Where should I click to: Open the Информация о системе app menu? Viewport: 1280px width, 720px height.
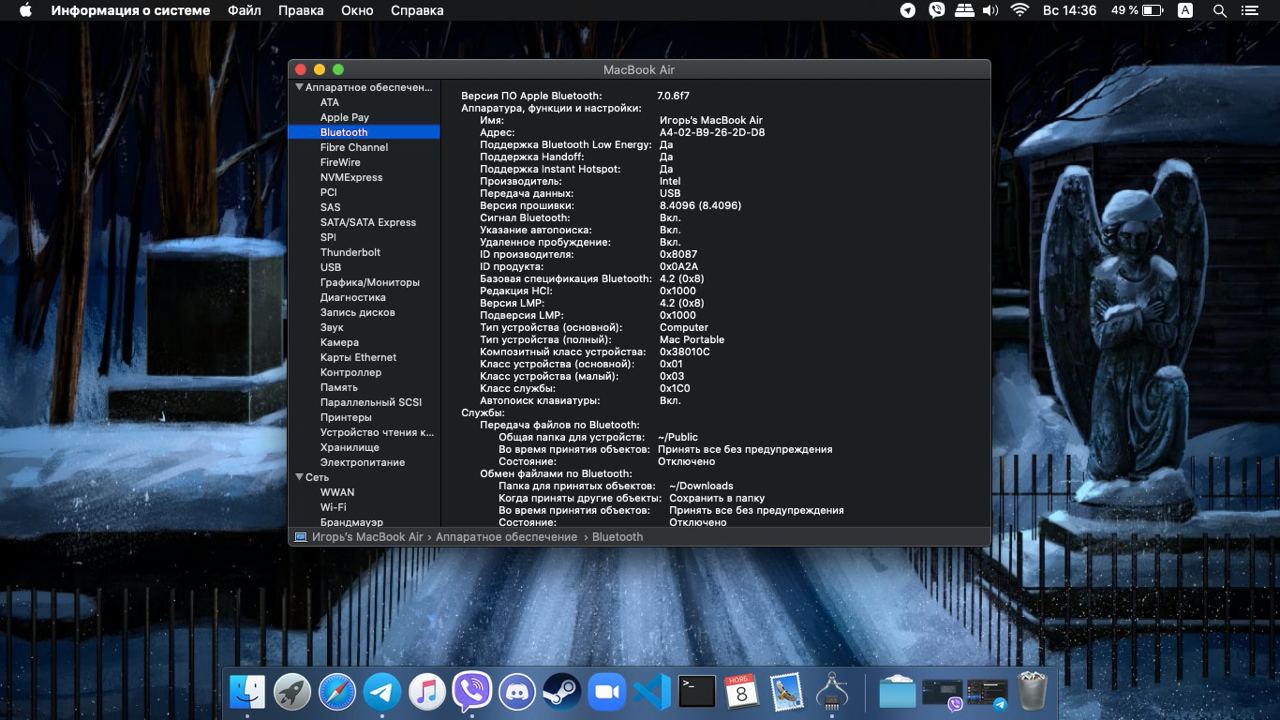(x=131, y=10)
